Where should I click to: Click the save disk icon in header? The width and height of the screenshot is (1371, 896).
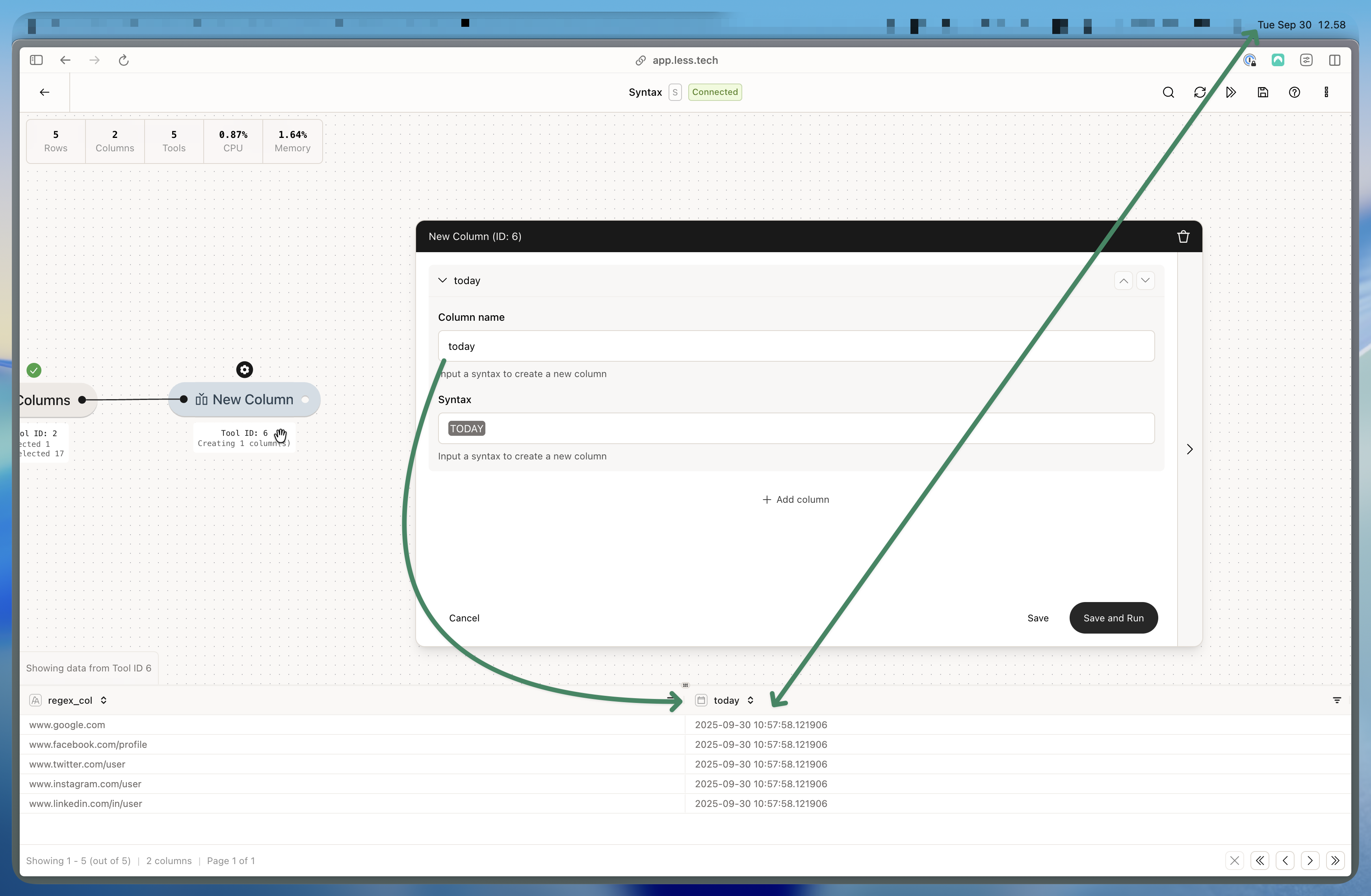coord(1263,92)
